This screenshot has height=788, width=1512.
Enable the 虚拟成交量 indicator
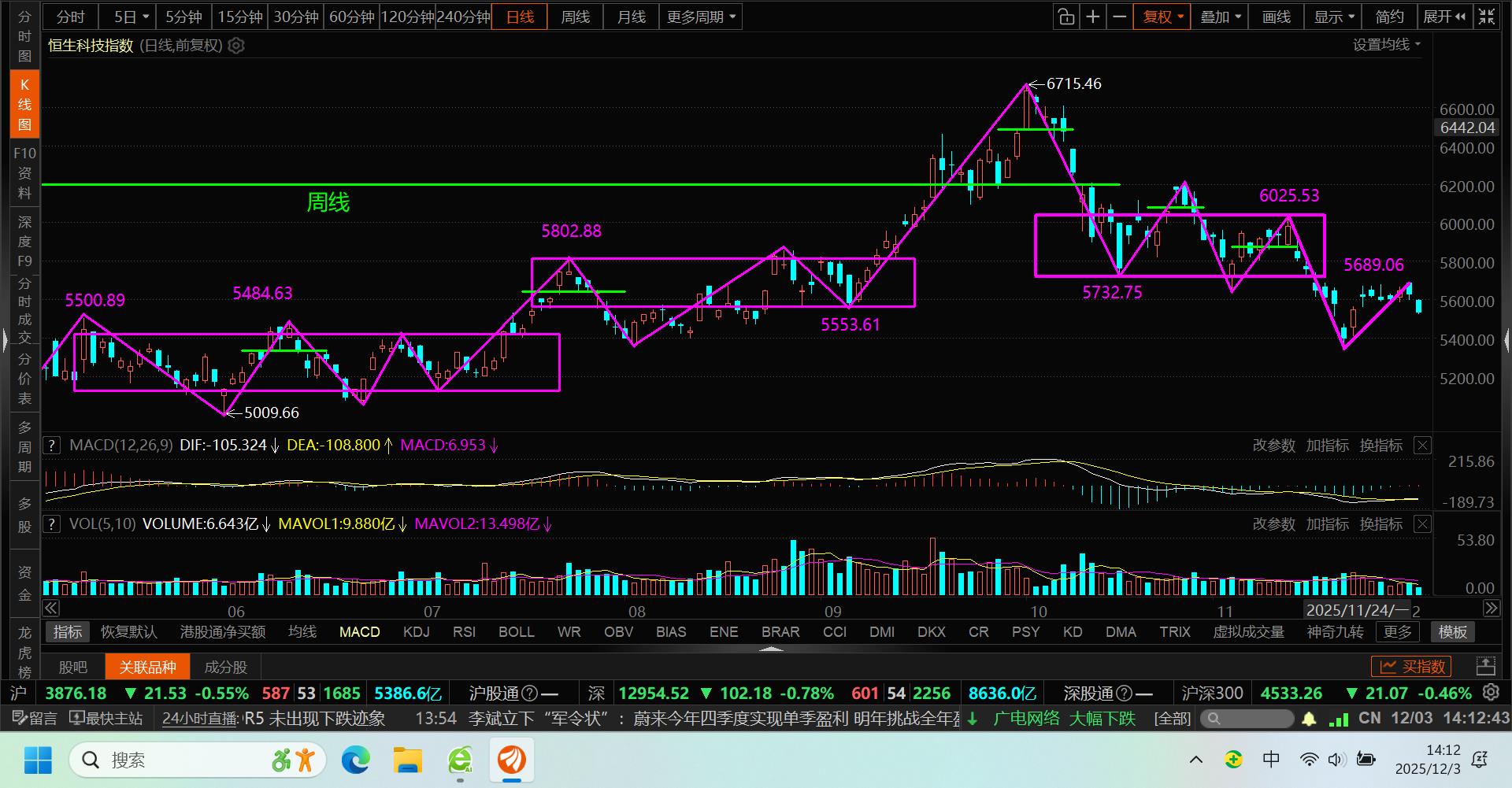(x=1249, y=632)
